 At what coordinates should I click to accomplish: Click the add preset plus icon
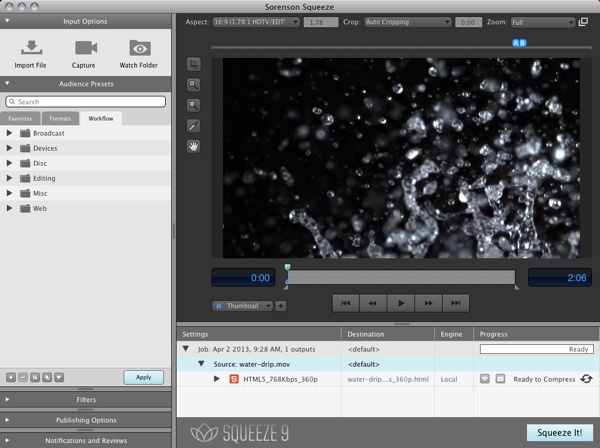point(10,377)
